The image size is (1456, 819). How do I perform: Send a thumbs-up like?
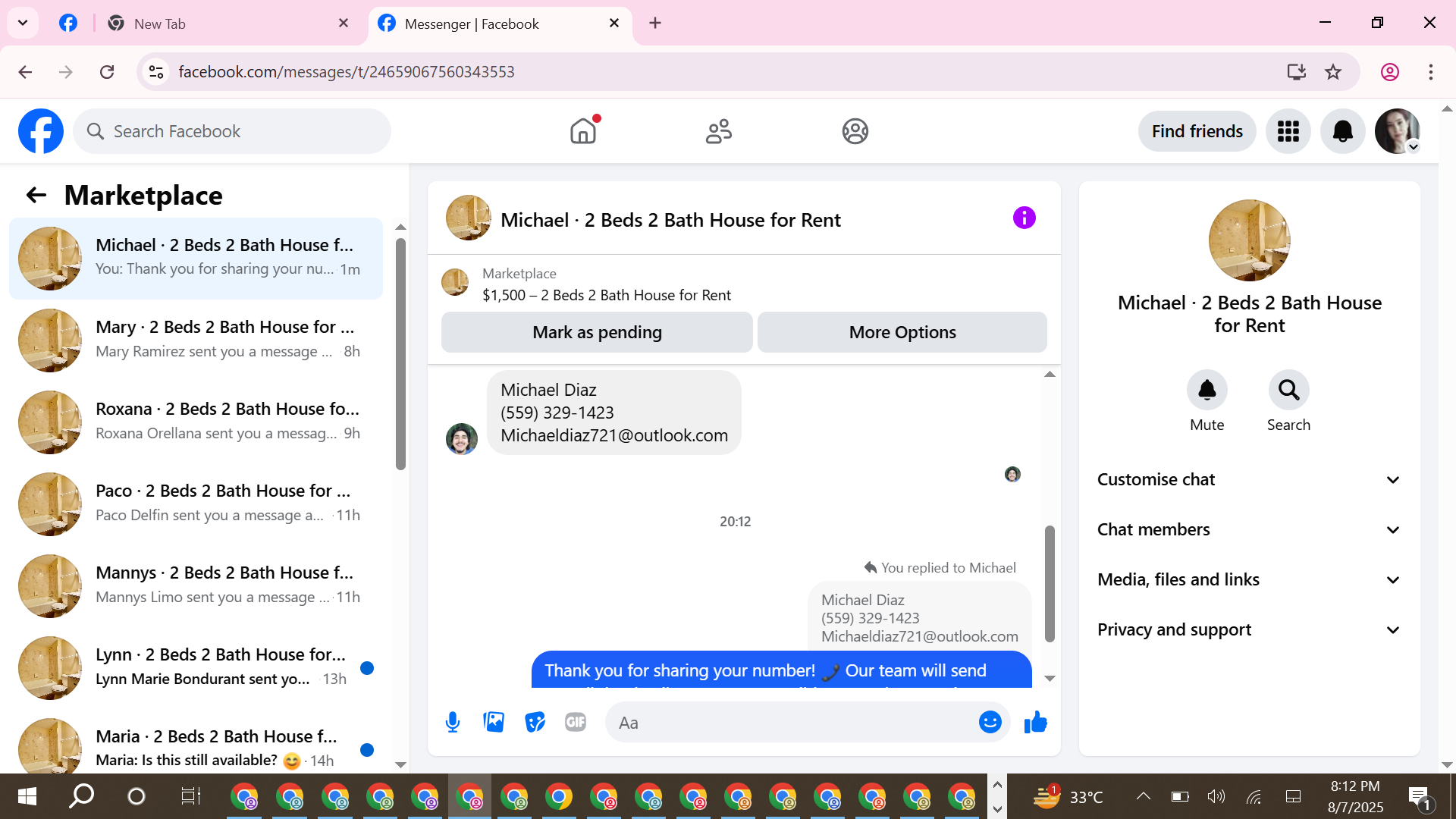pos(1035,723)
